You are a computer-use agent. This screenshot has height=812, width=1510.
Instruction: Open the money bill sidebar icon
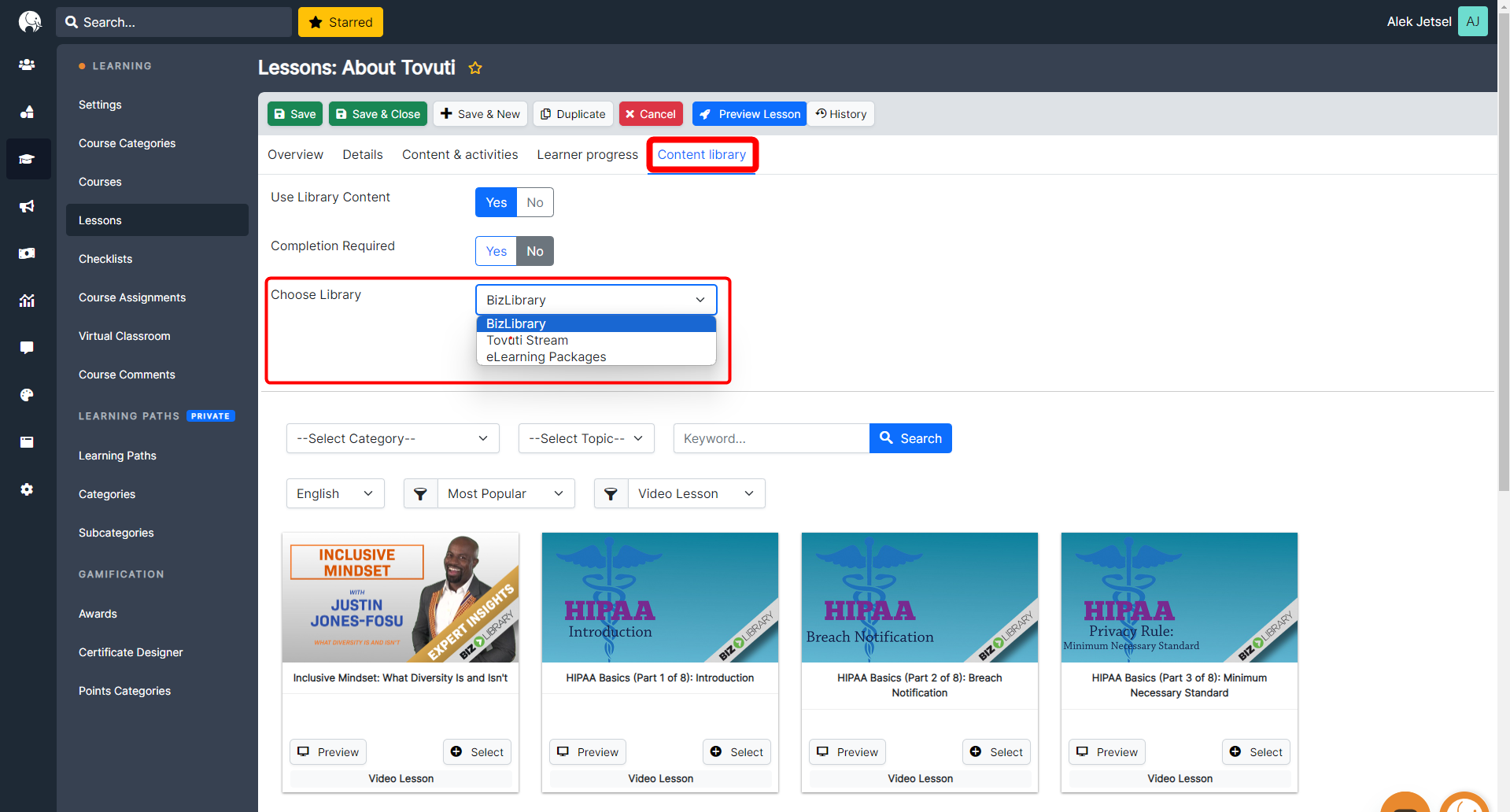coord(27,253)
